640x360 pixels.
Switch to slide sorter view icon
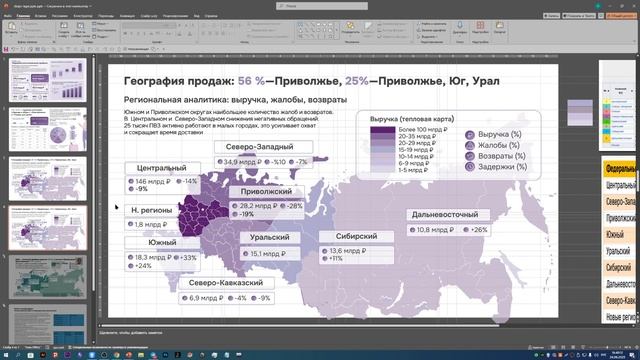563,347
